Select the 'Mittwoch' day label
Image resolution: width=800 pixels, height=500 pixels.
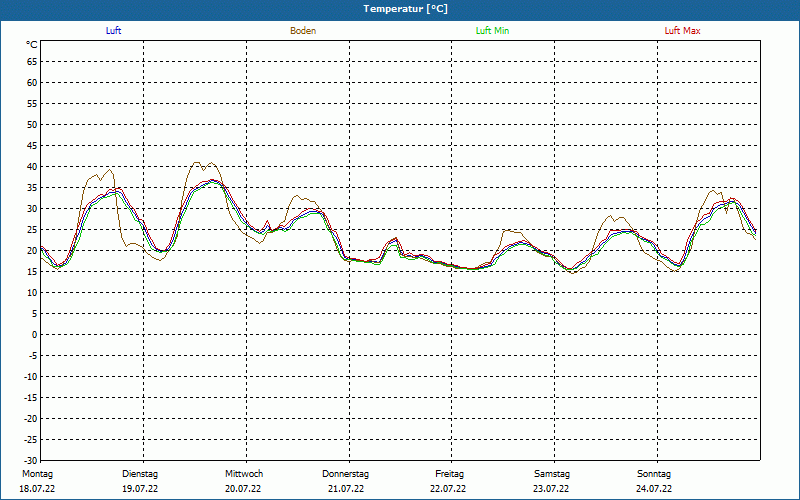(x=244, y=474)
